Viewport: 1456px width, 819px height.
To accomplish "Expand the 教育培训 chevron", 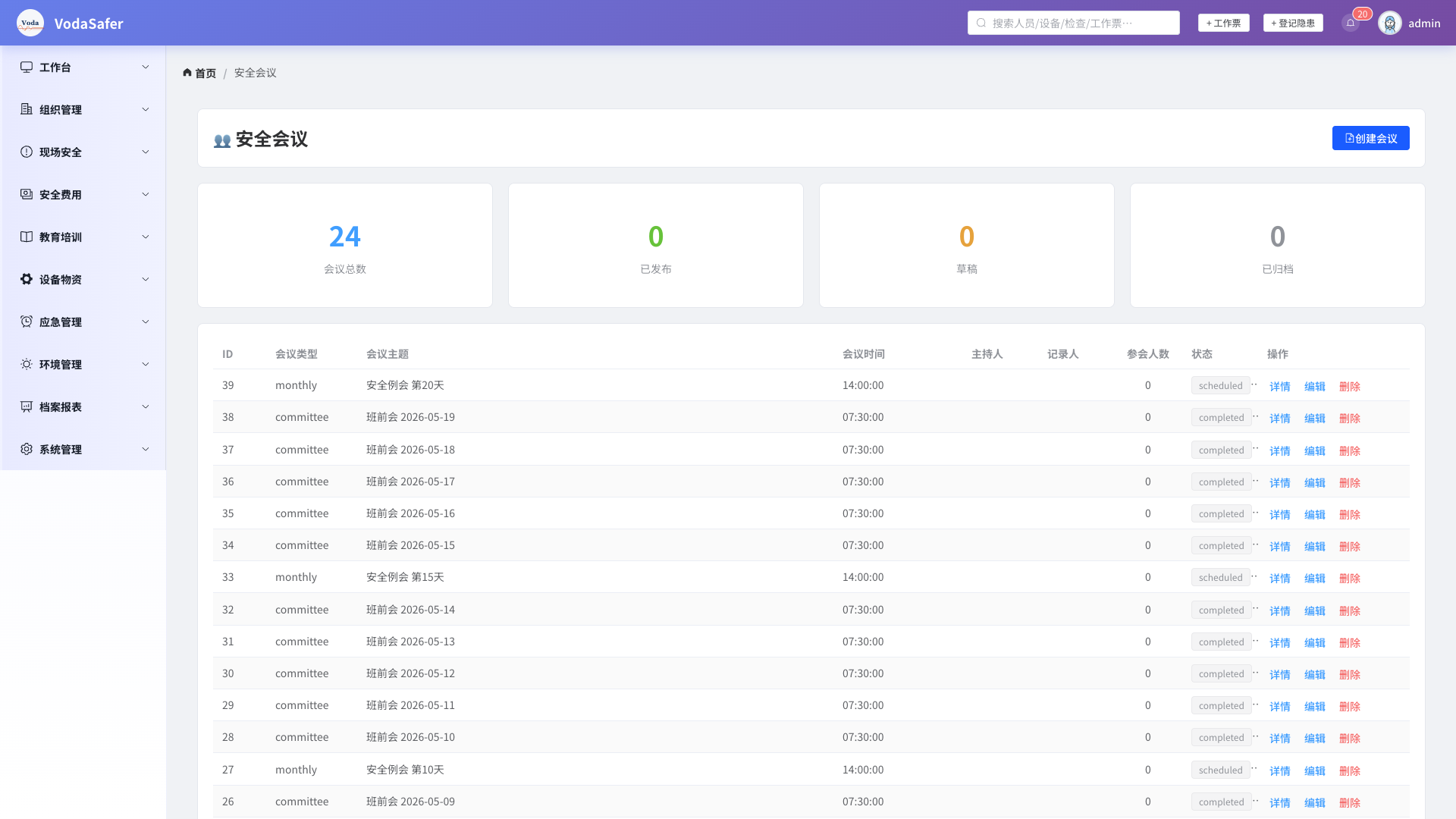I will 146,237.
